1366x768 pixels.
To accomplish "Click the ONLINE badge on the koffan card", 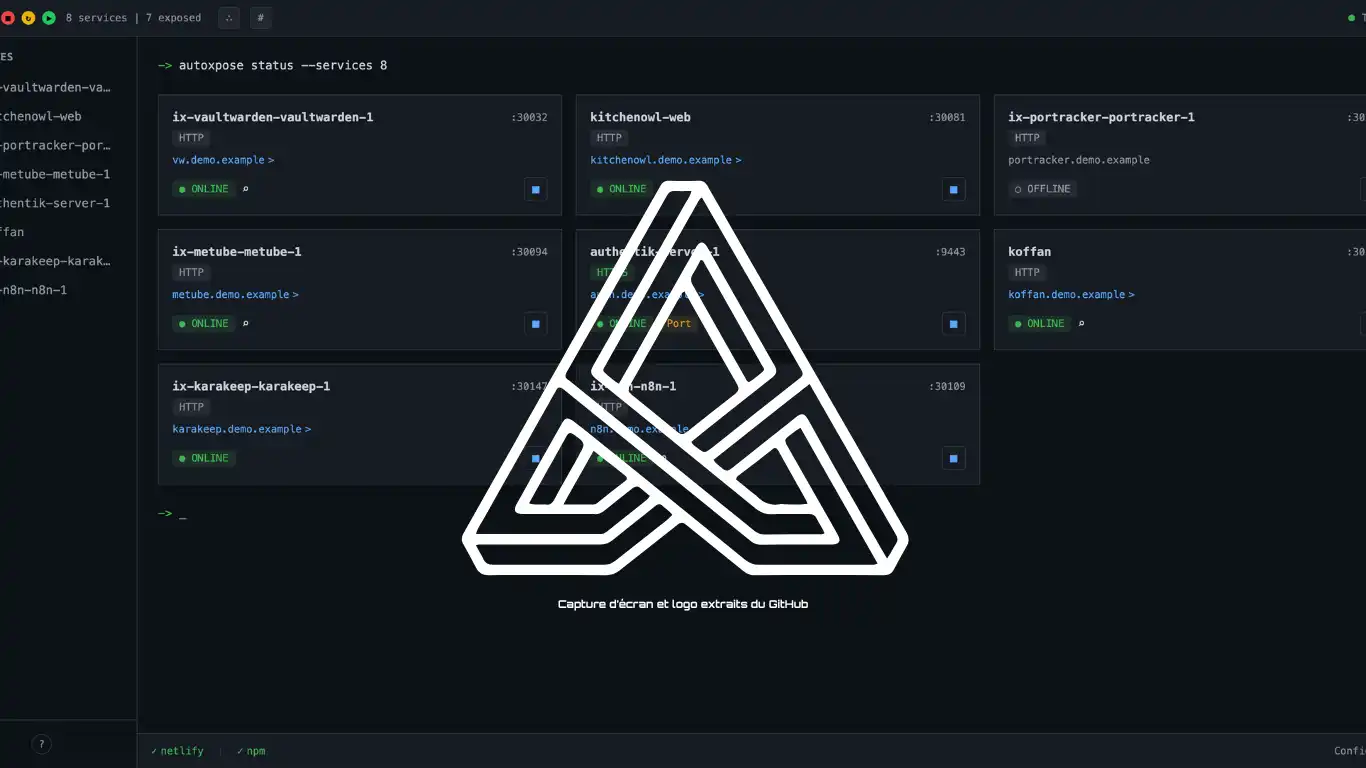I will pos(1040,324).
